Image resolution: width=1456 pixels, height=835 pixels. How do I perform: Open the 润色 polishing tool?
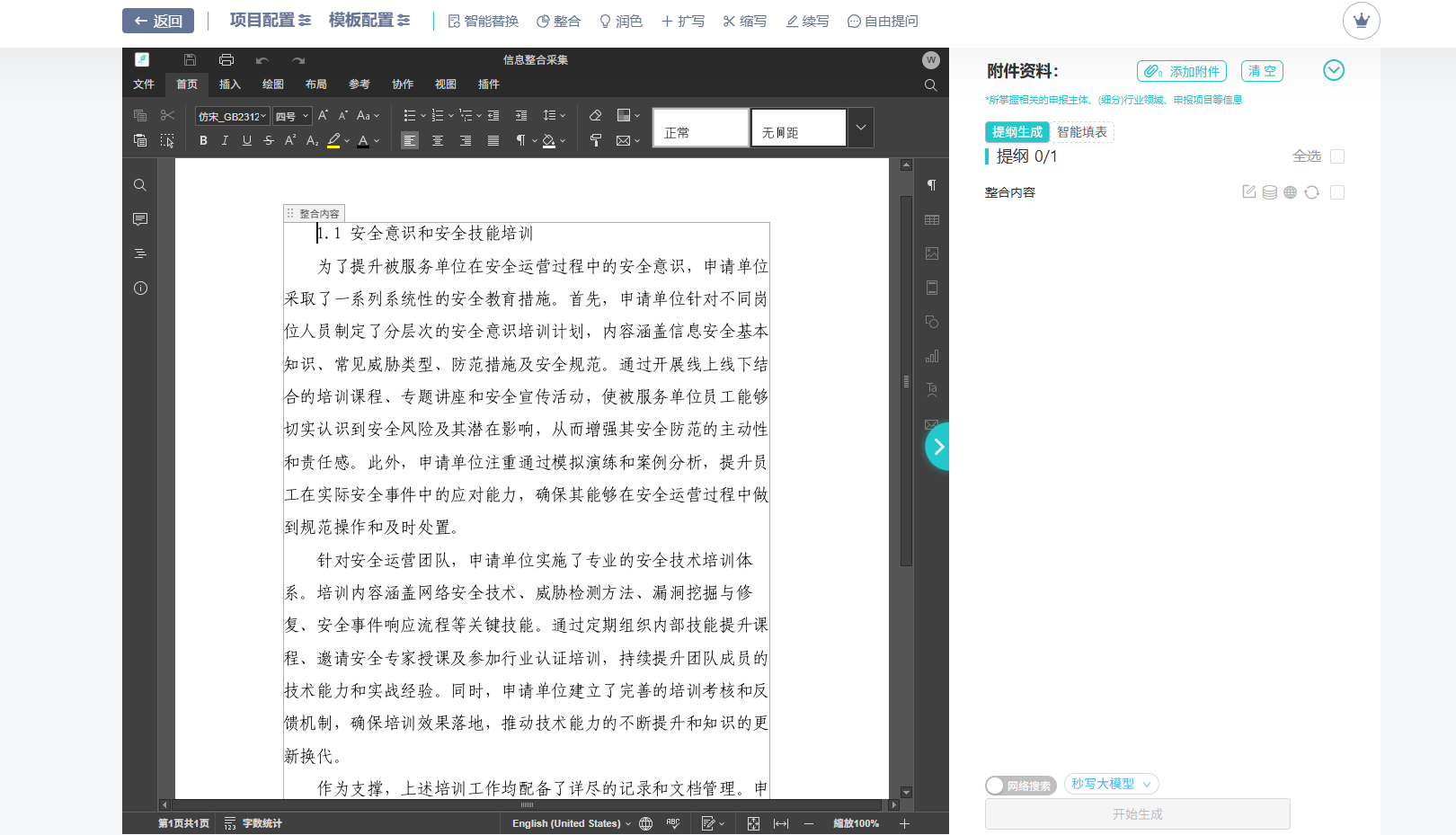click(624, 21)
